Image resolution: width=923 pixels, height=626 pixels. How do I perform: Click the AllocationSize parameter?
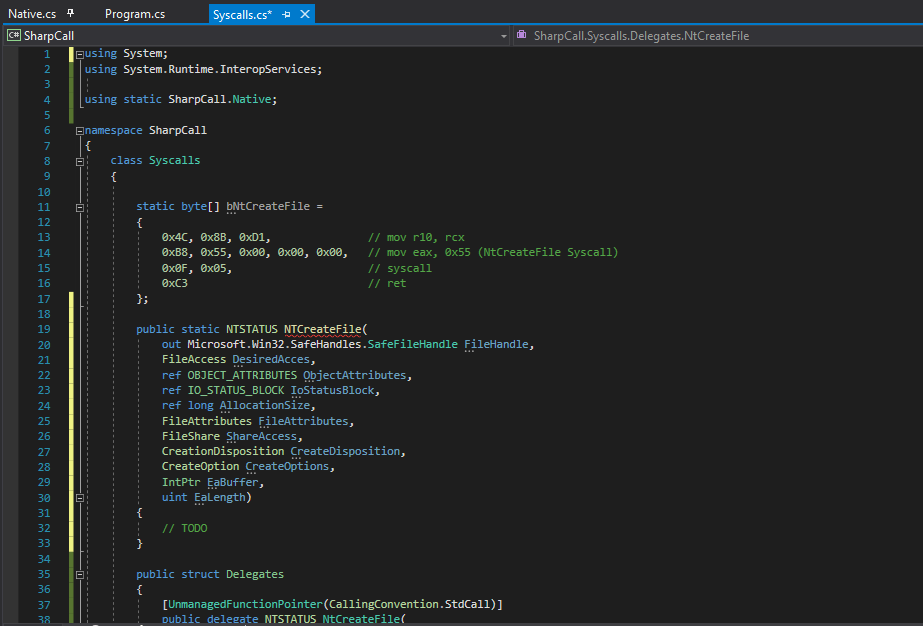tap(264, 405)
